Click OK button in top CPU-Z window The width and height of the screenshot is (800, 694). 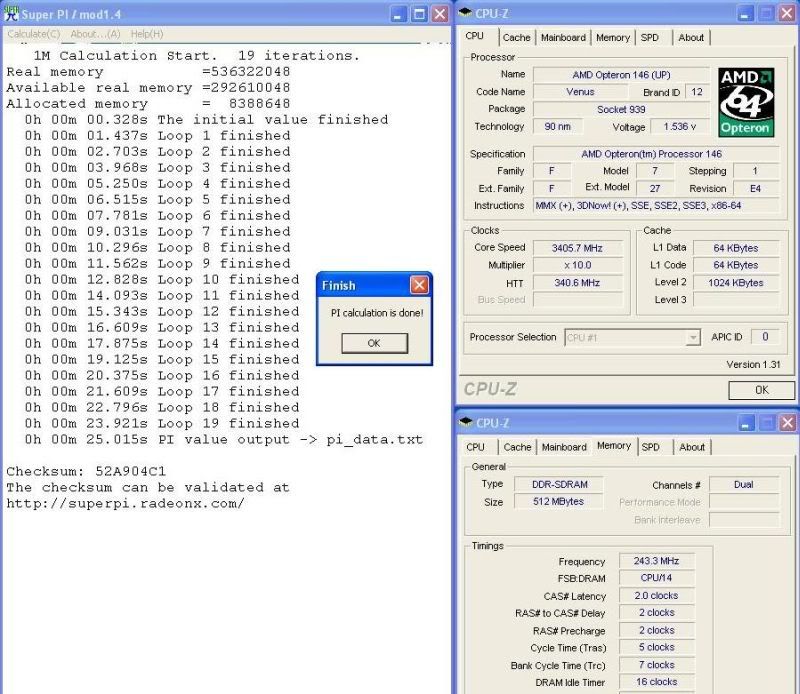(761, 390)
